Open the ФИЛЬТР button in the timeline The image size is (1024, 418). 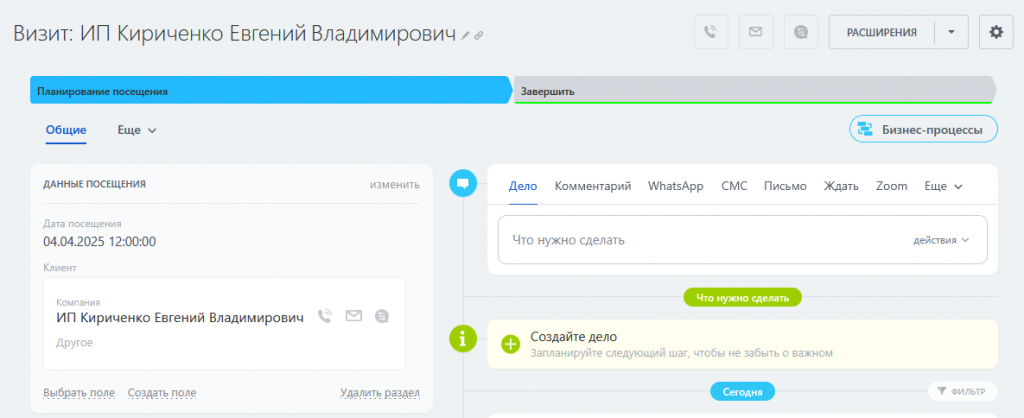[x=963, y=391]
